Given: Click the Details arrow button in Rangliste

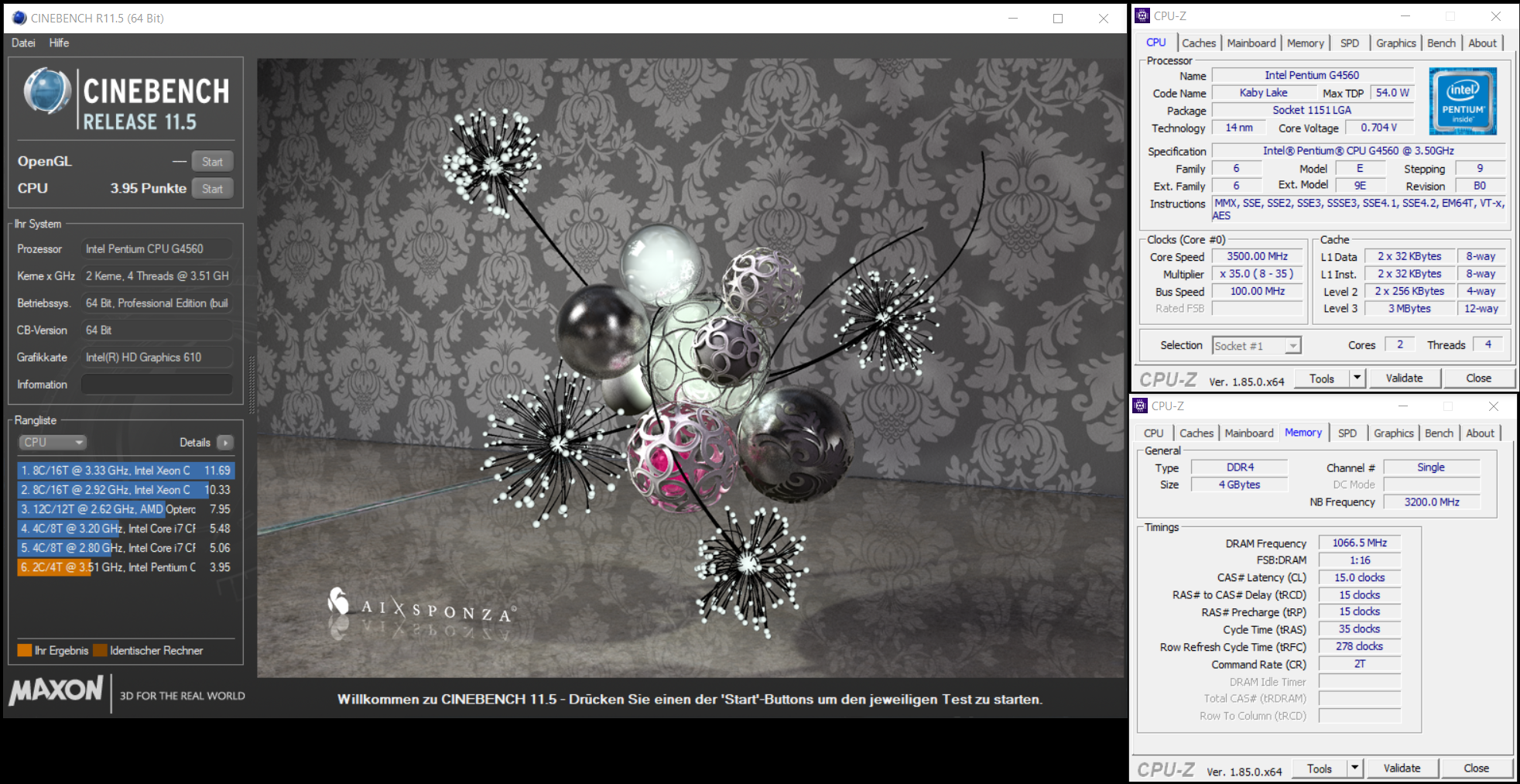Looking at the screenshot, I should click(225, 443).
